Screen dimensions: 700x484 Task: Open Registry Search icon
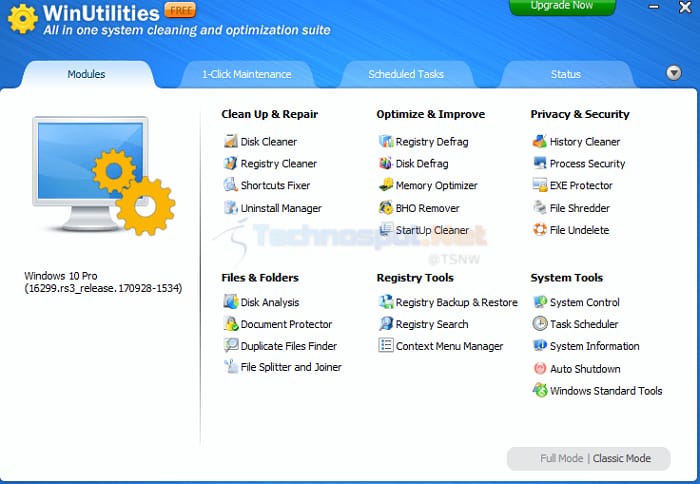(386, 323)
